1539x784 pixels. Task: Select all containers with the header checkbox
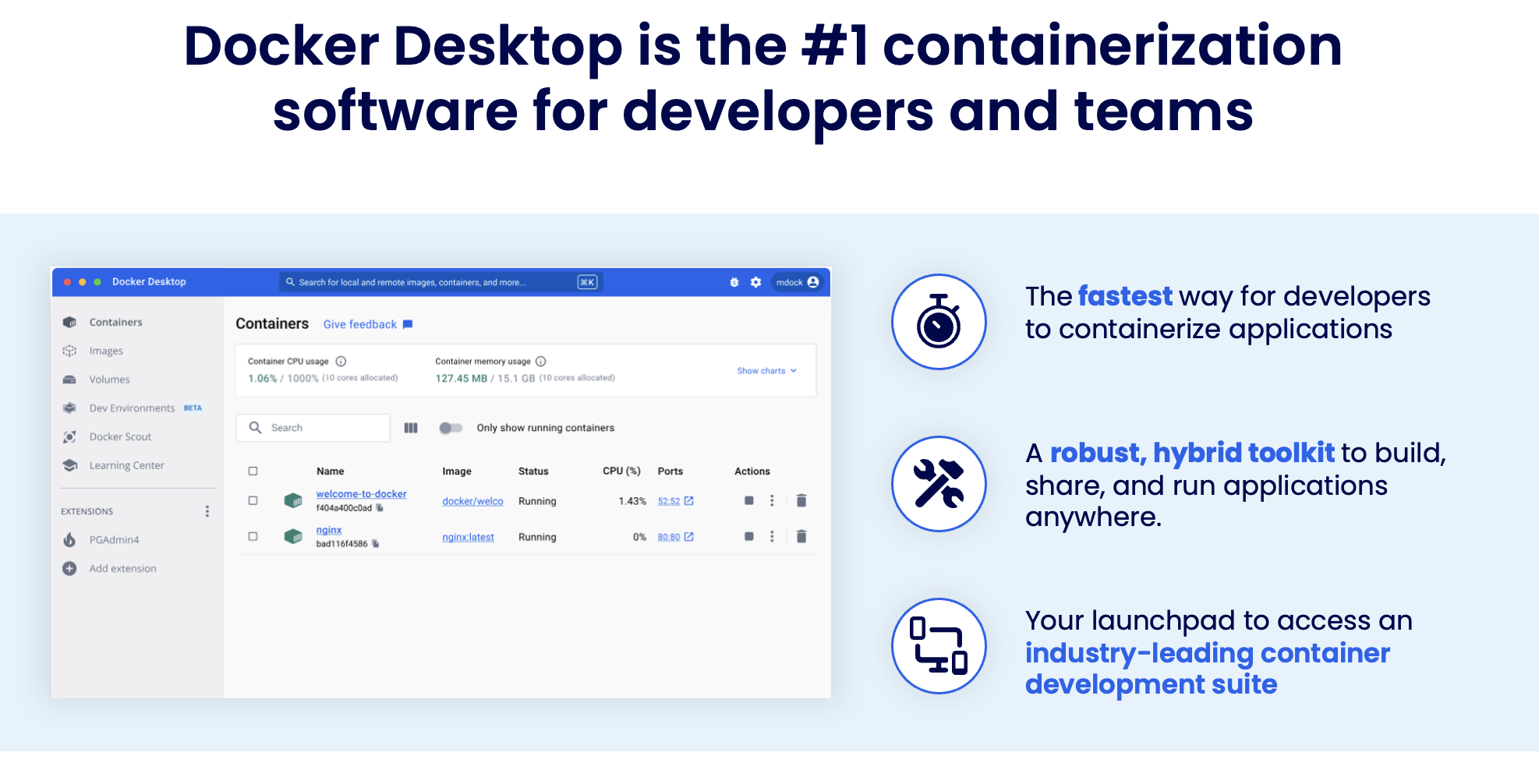pos(253,471)
